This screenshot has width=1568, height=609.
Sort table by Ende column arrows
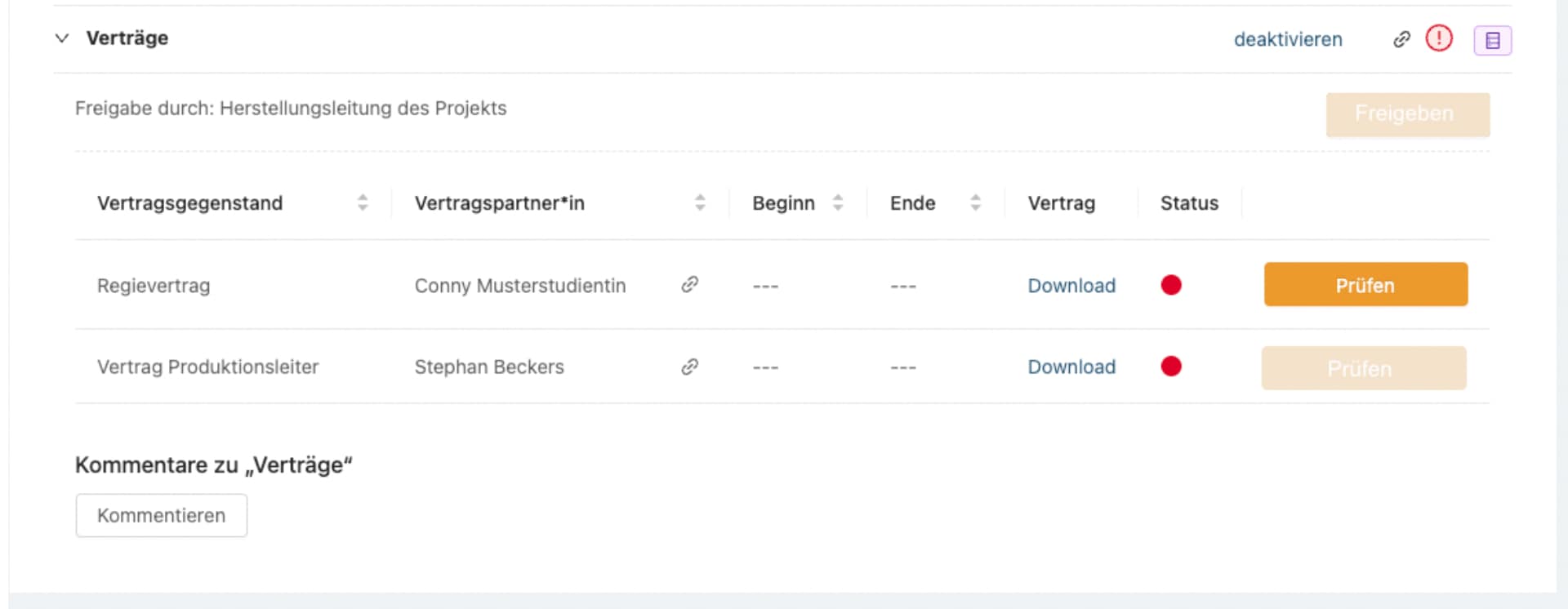[x=975, y=203]
